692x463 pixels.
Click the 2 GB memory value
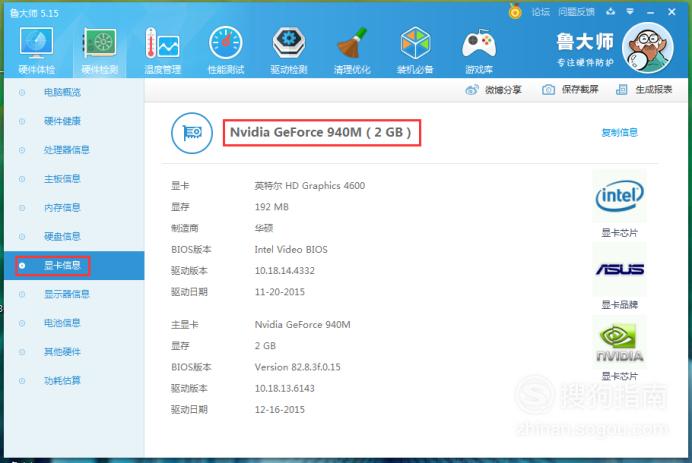coord(265,346)
